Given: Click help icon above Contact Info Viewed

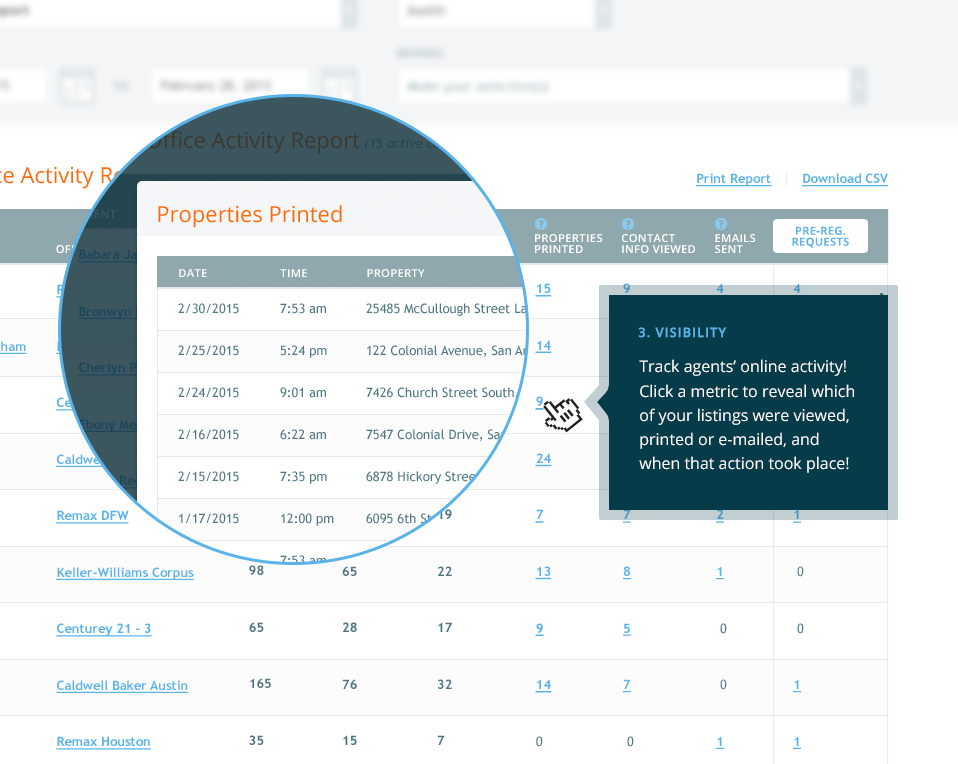Looking at the screenshot, I should click(x=627, y=224).
